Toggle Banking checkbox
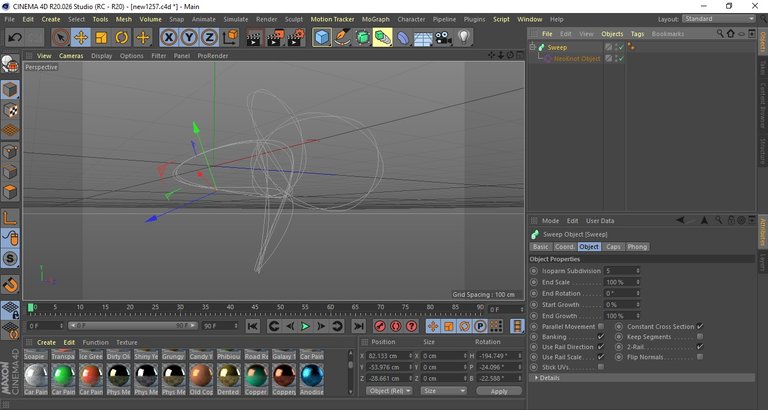 [x=601, y=337]
